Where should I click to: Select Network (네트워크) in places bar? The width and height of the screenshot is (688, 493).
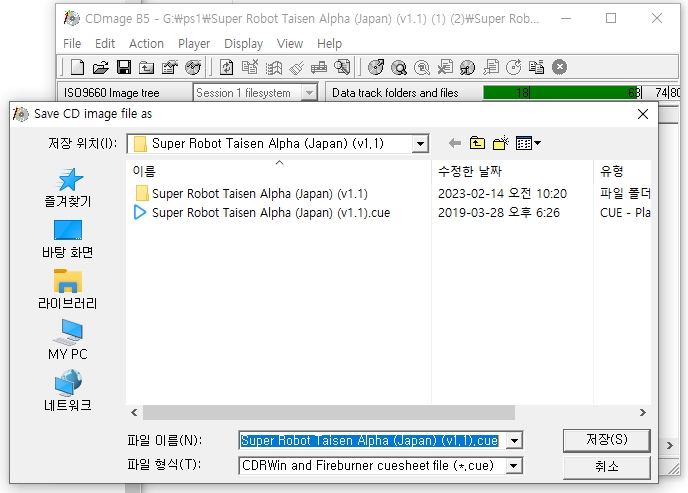tap(68, 390)
